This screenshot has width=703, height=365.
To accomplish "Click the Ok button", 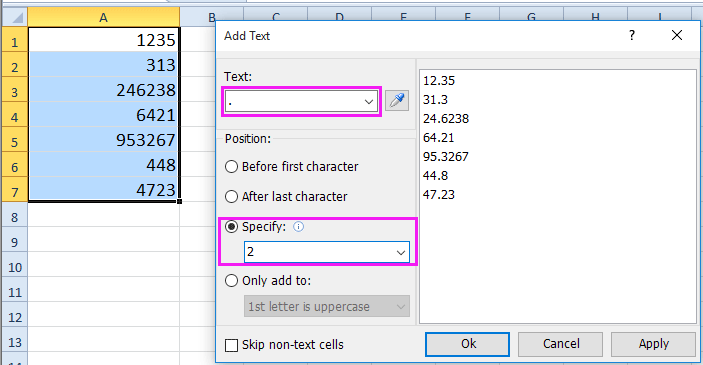I will point(467,344).
